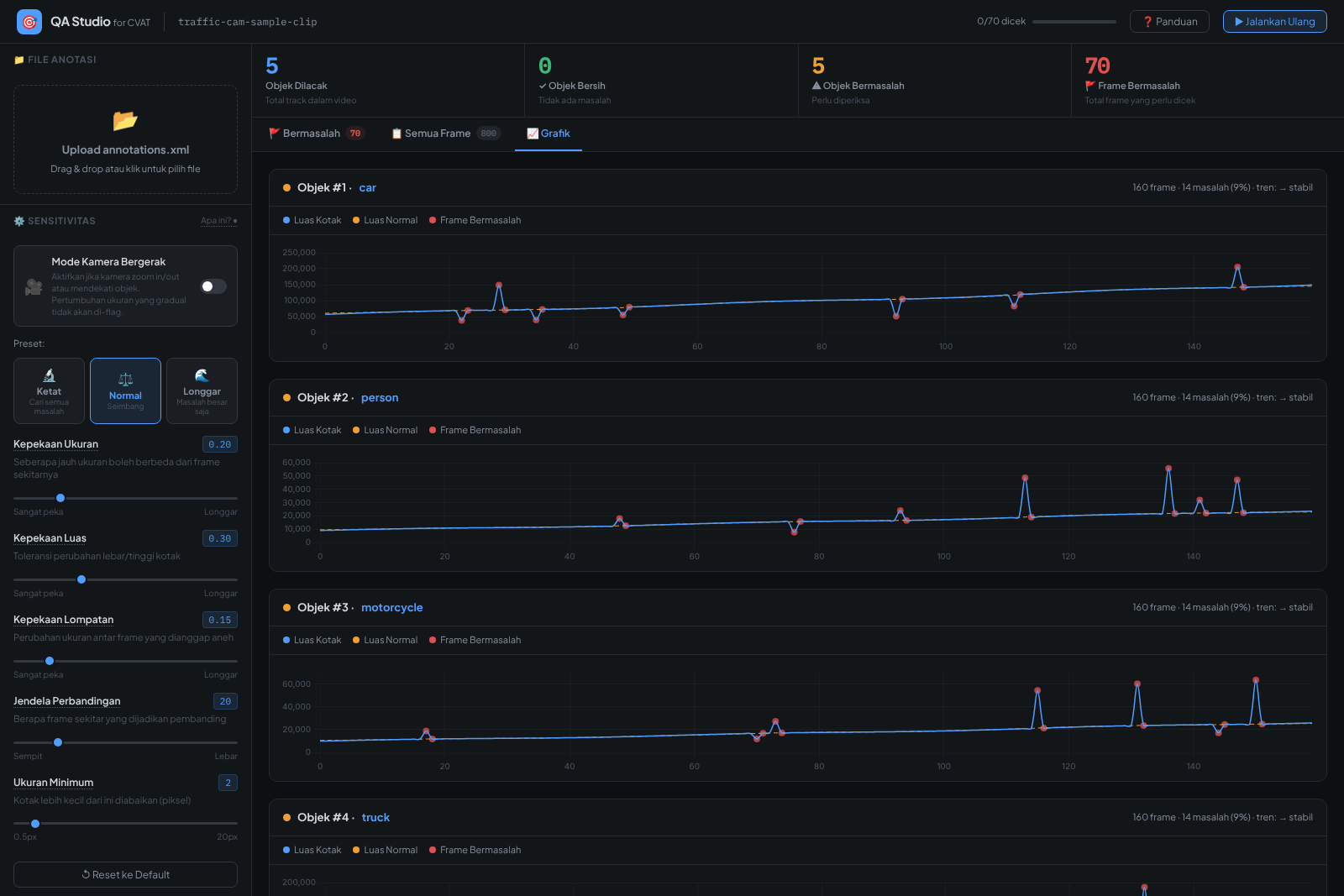Screen dimensions: 1344x896
Task: Click the red flag beside Frame Bermasalah stat
Action: pos(1090,86)
